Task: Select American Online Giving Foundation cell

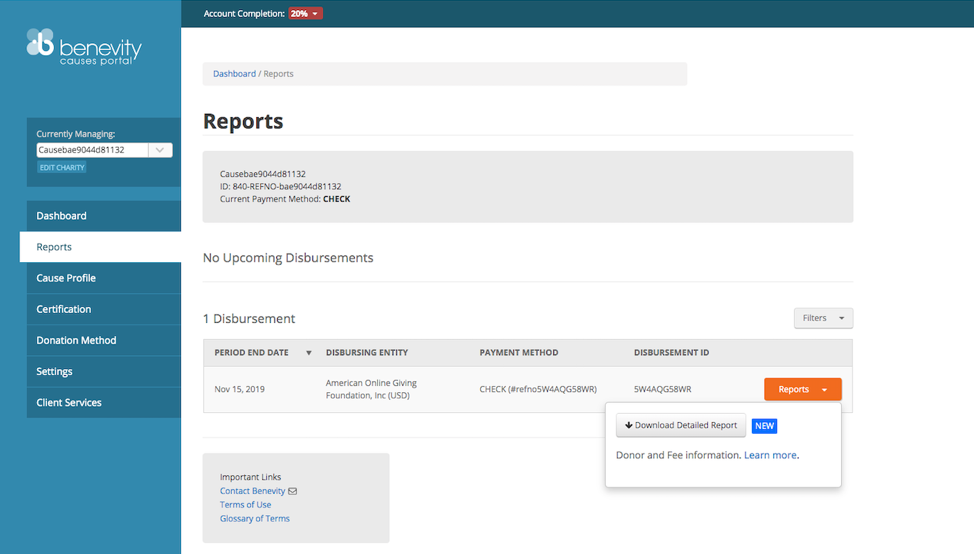Action: (x=371, y=389)
